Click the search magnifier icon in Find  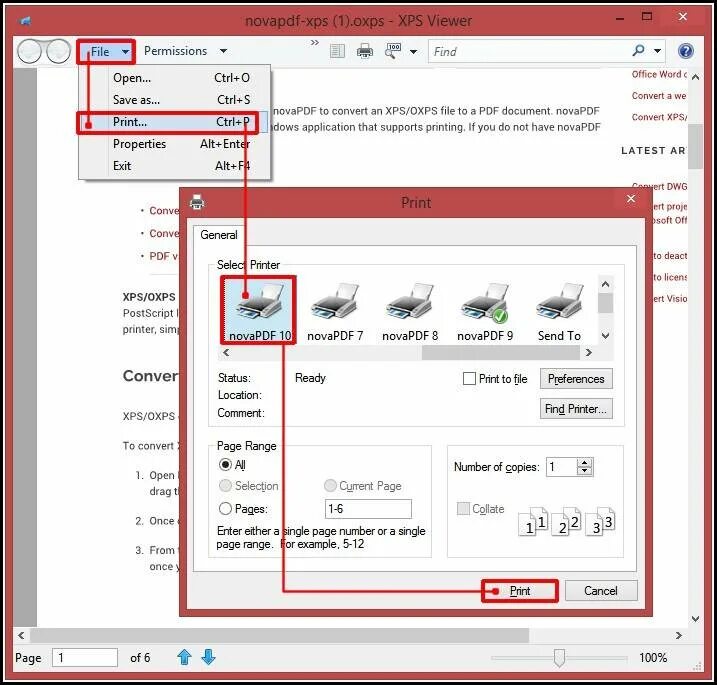tap(638, 50)
